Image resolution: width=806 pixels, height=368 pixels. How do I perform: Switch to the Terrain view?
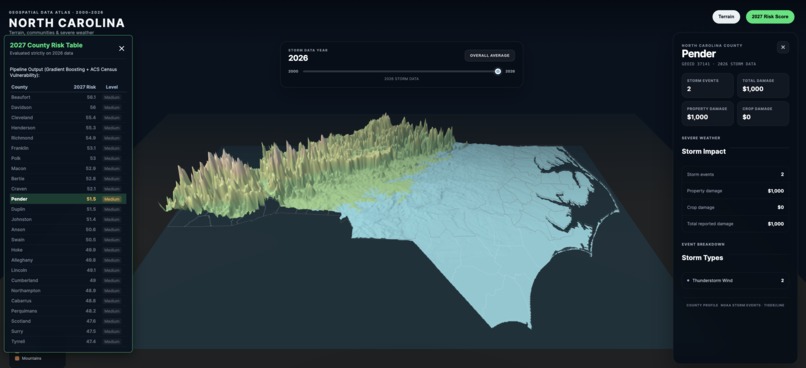coord(726,17)
